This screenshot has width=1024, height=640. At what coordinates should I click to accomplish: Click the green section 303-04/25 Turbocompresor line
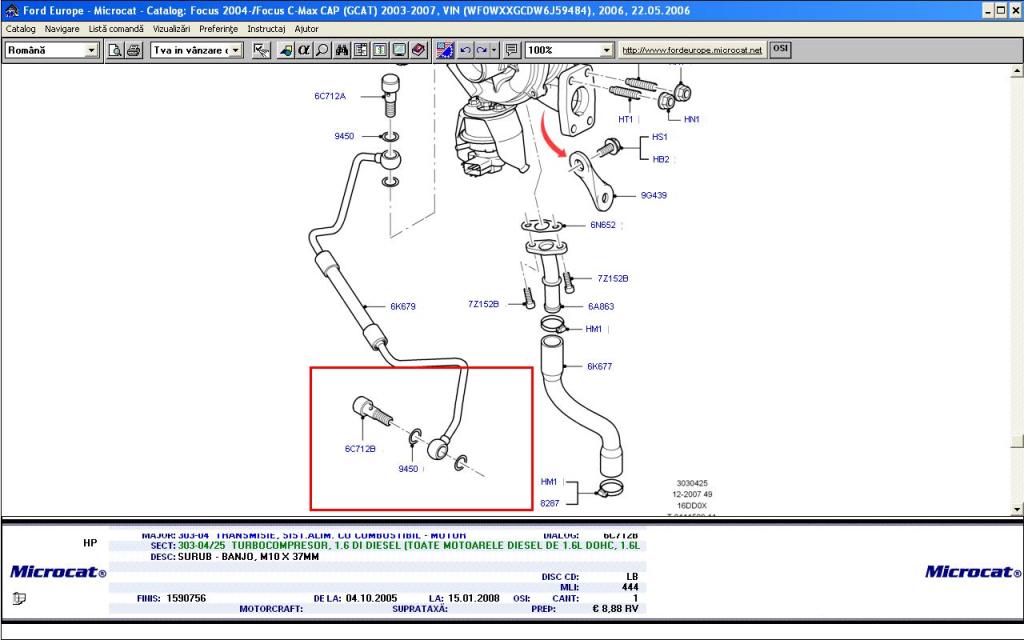click(409, 546)
